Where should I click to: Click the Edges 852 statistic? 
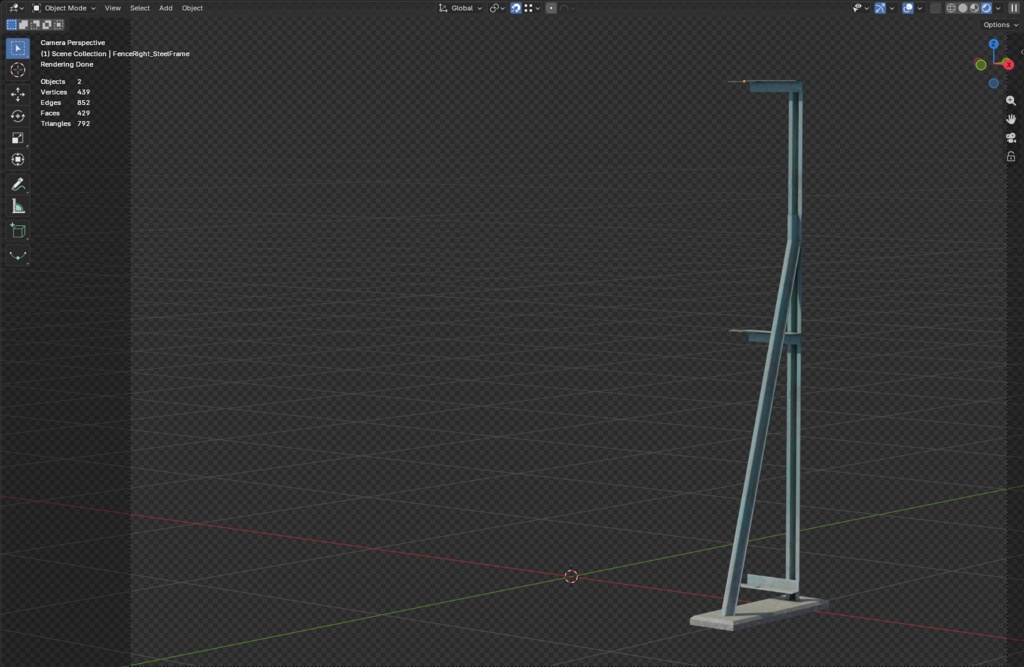65,103
